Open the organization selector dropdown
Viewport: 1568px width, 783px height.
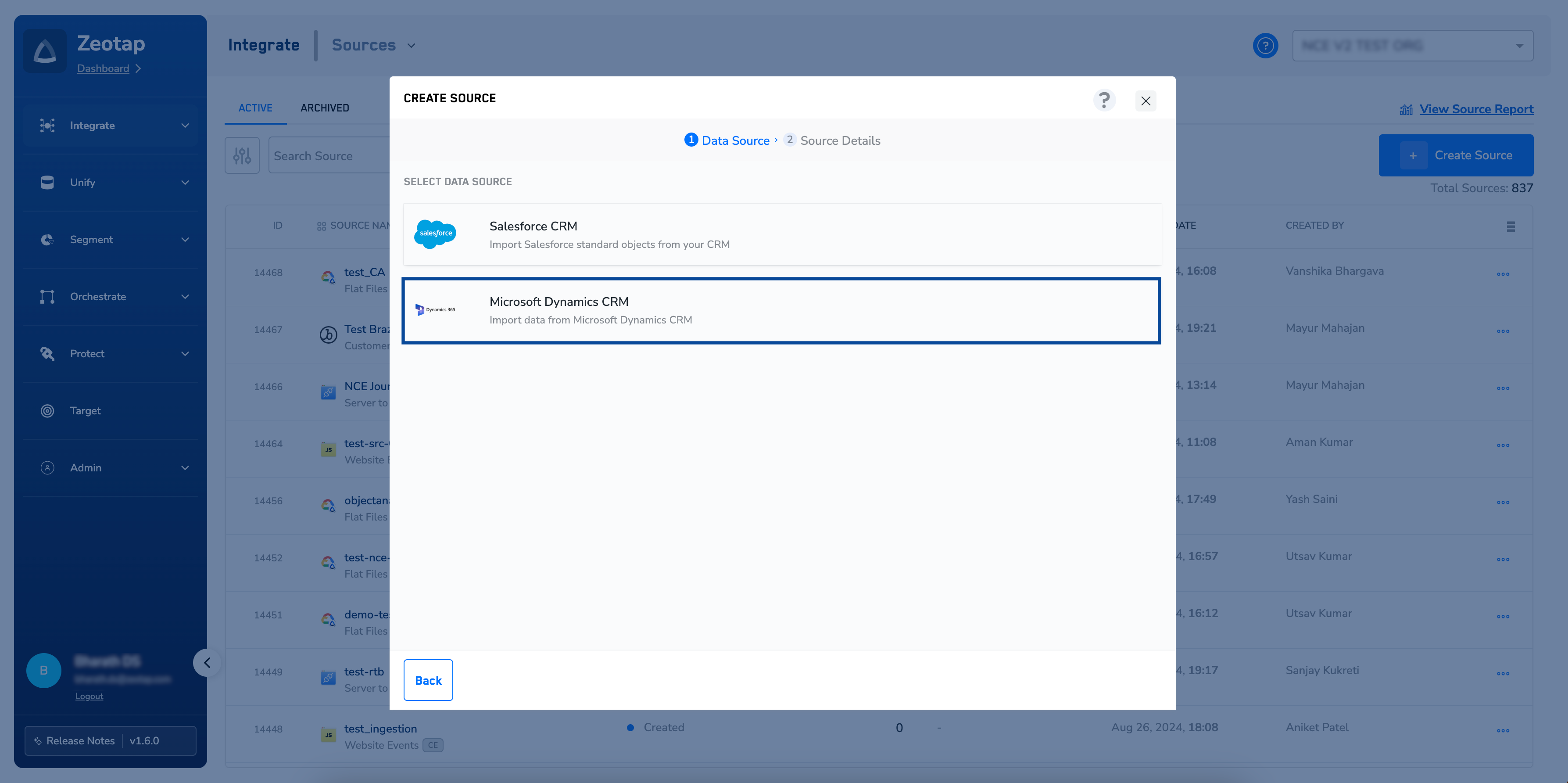(1412, 46)
